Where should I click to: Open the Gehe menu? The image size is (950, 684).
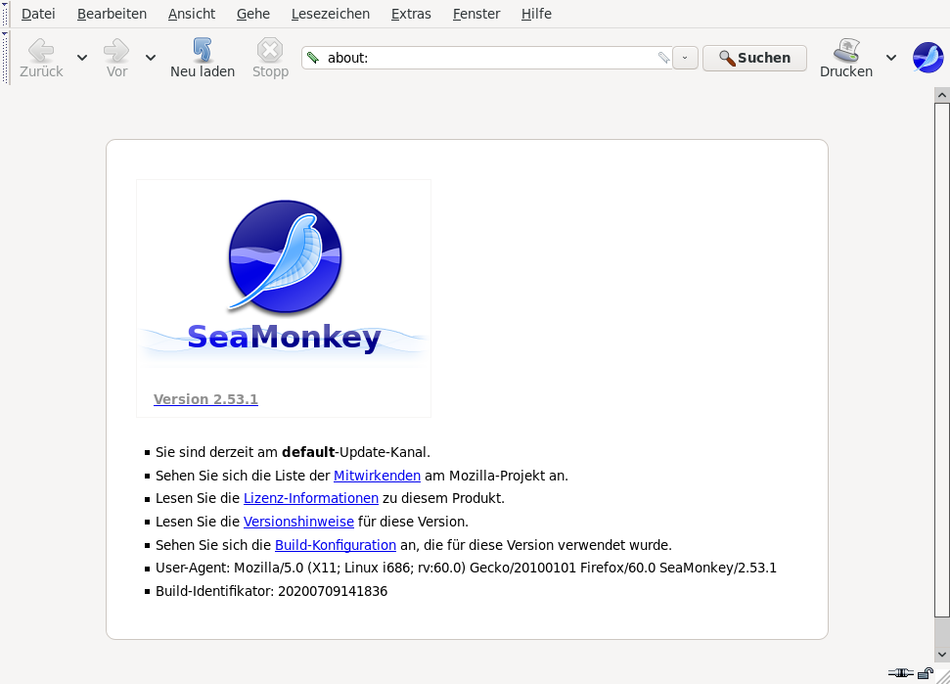coord(253,13)
